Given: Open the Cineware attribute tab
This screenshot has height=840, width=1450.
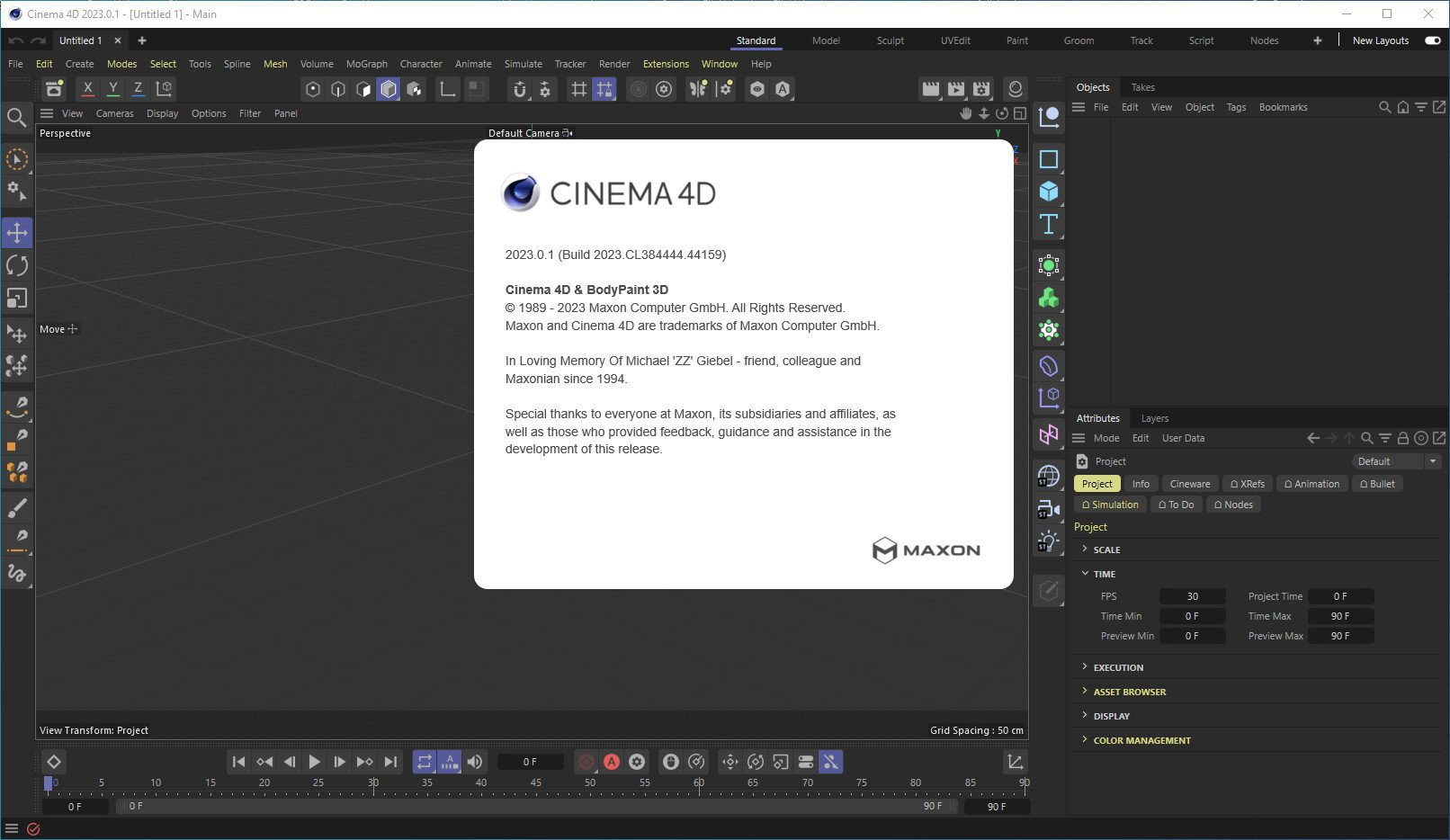Looking at the screenshot, I should (x=1189, y=484).
